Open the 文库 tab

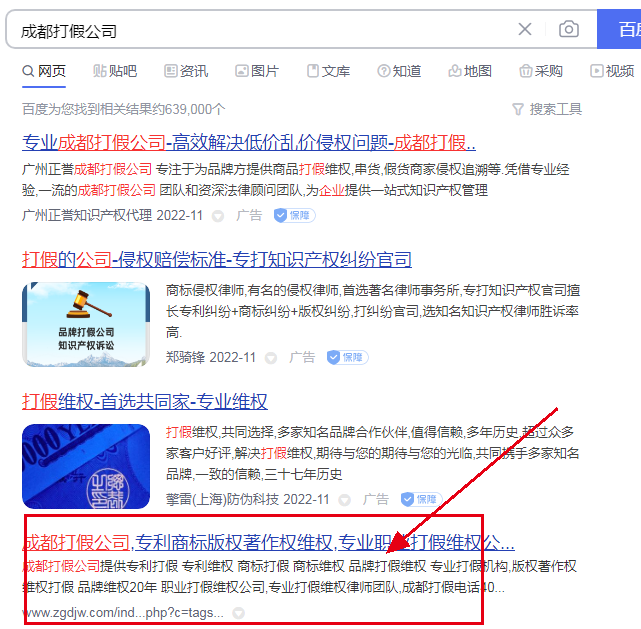[x=328, y=71]
